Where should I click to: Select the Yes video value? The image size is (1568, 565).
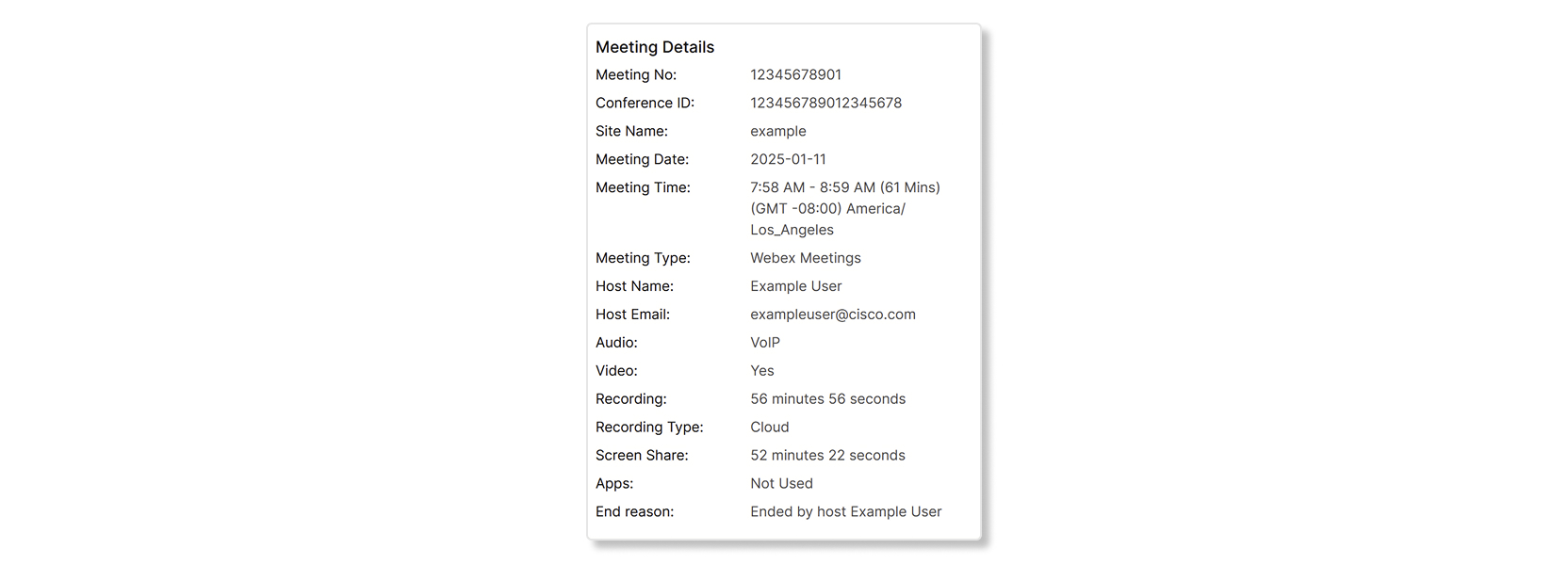click(762, 371)
